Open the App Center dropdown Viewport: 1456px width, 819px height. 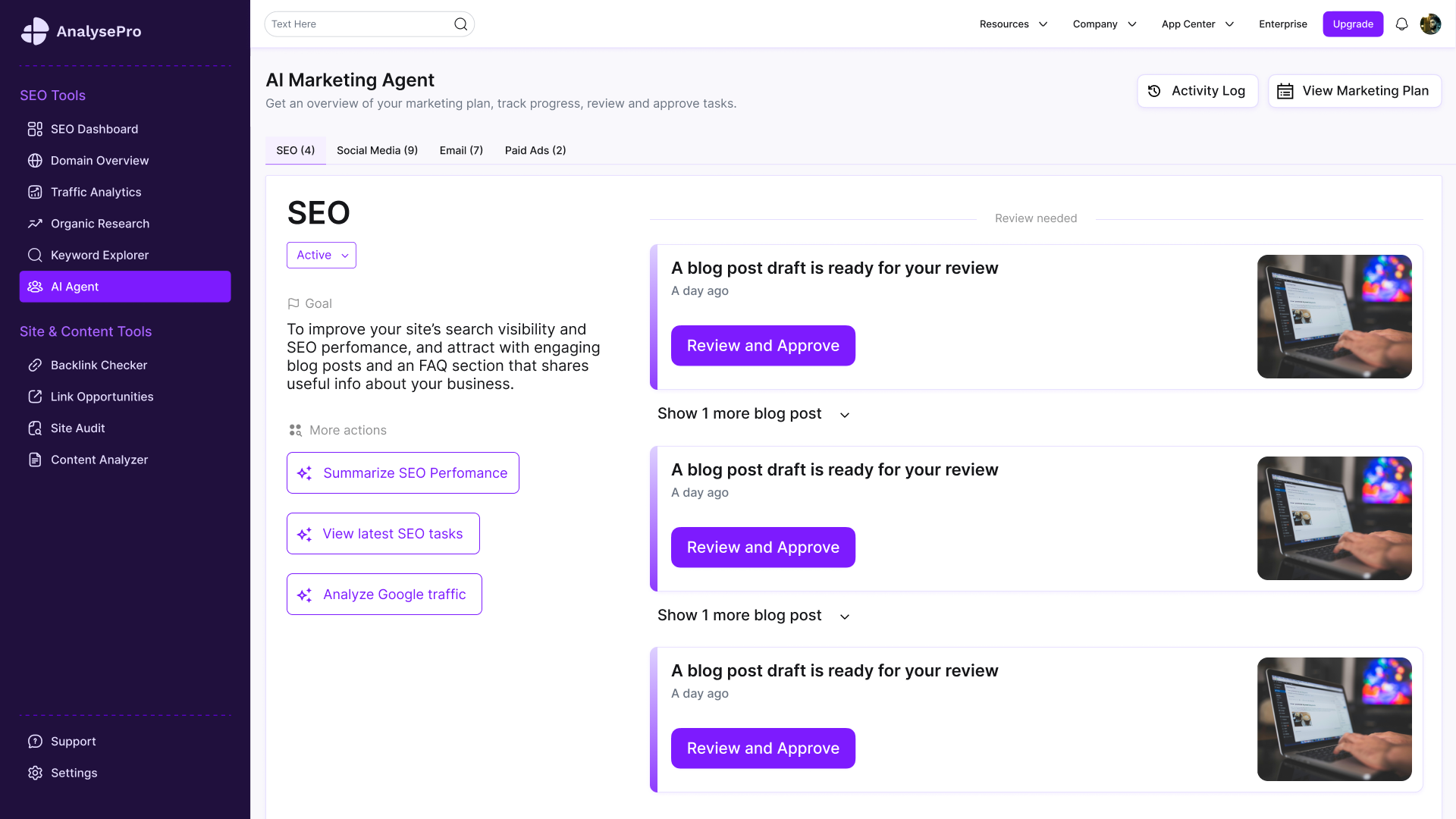click(x=1197, y=24)
